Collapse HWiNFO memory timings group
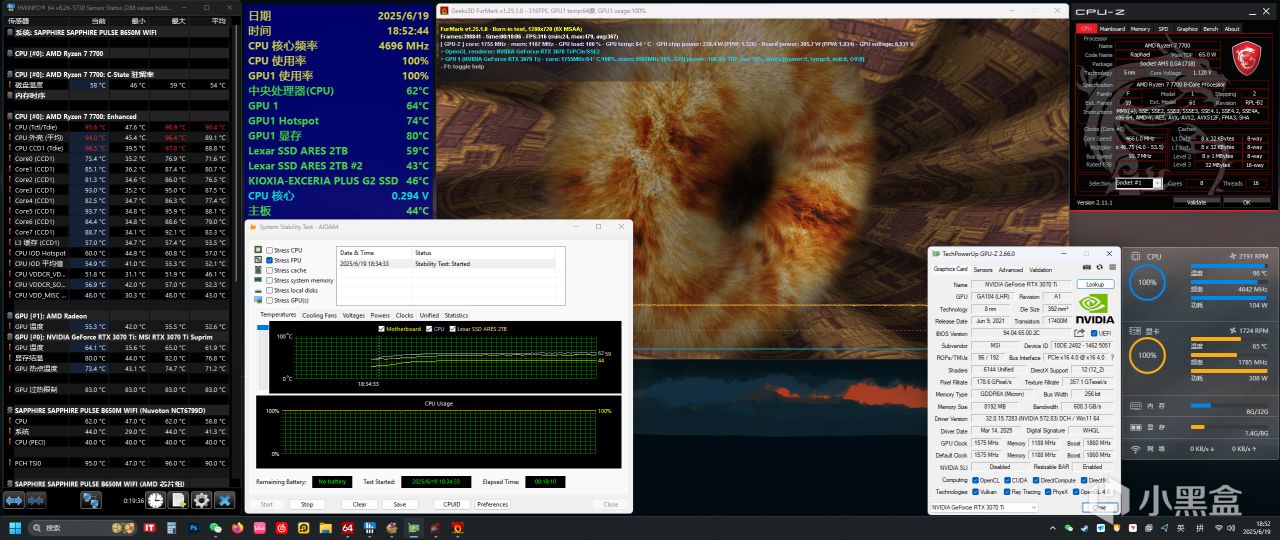The width and height of the screenshot is (1280, 540). 10,96
